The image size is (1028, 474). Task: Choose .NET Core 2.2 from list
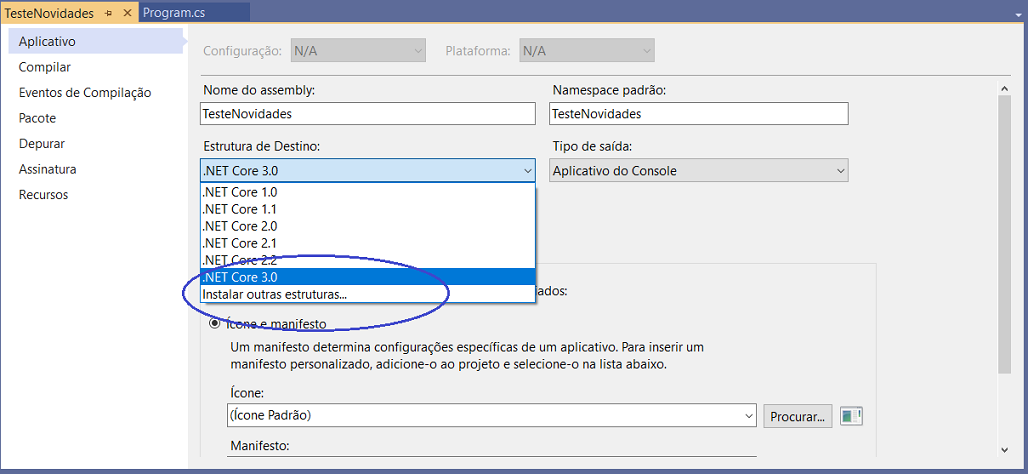pyautogui.click(x=368, y=260)
